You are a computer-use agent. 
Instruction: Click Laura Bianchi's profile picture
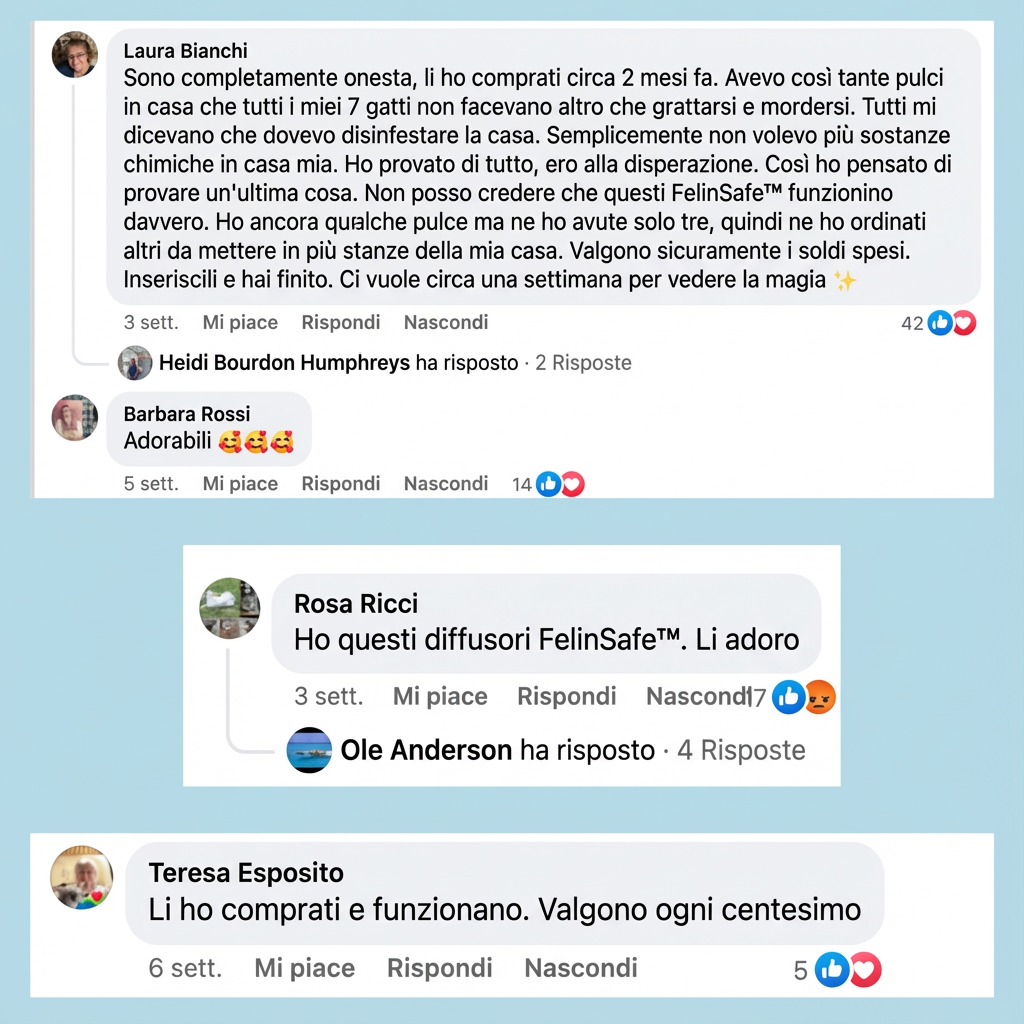coord(75,54)
